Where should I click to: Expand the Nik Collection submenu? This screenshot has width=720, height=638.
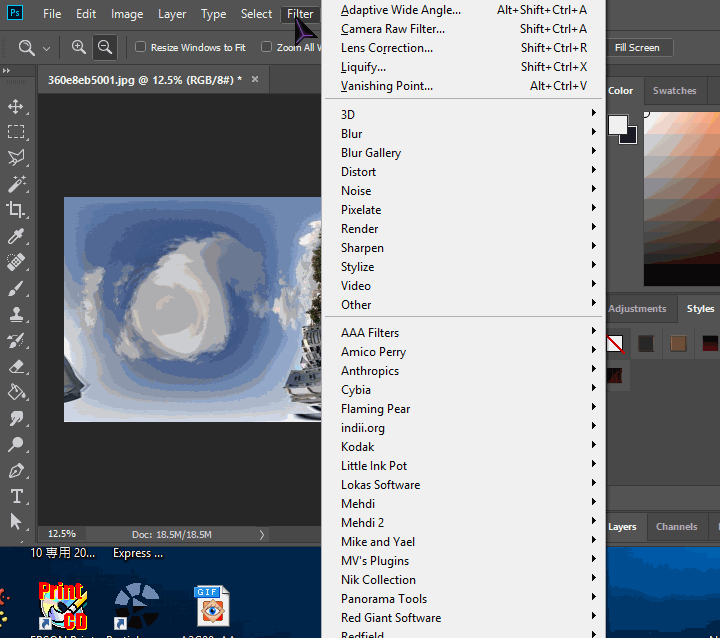pos(463,580)
